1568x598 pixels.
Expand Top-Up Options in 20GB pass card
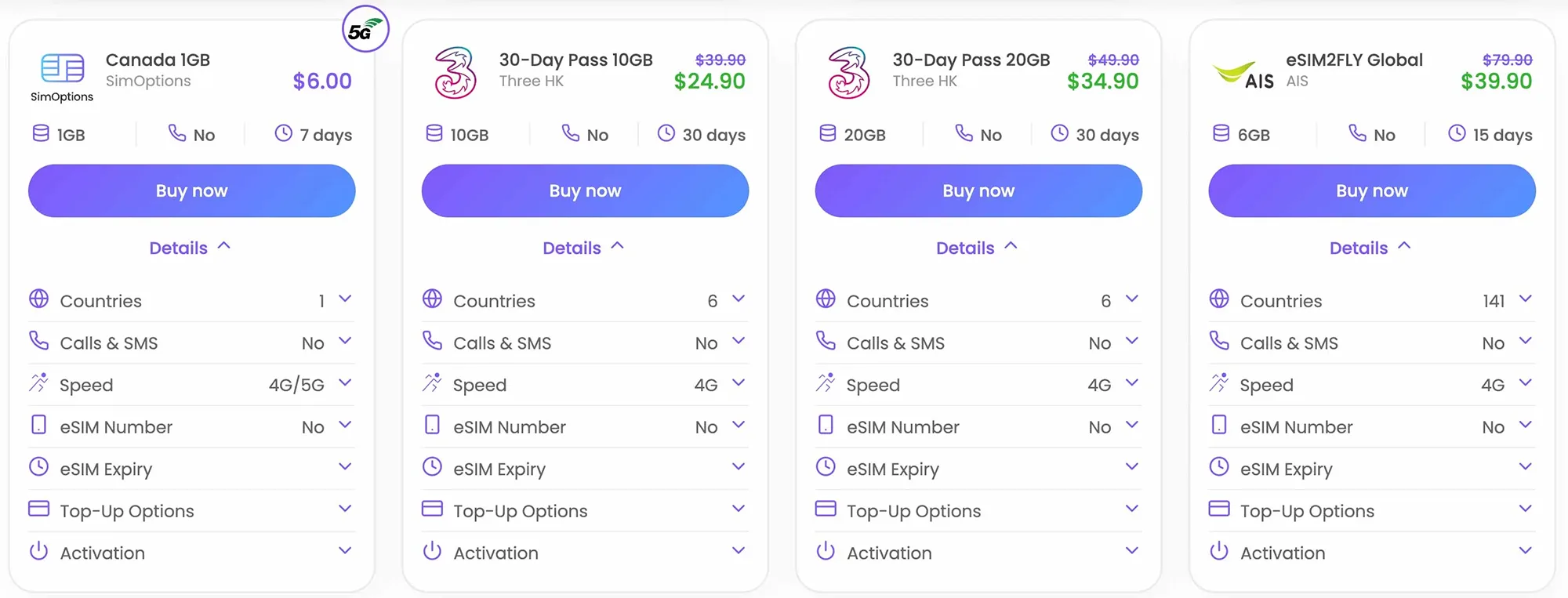tap(979, 510)
